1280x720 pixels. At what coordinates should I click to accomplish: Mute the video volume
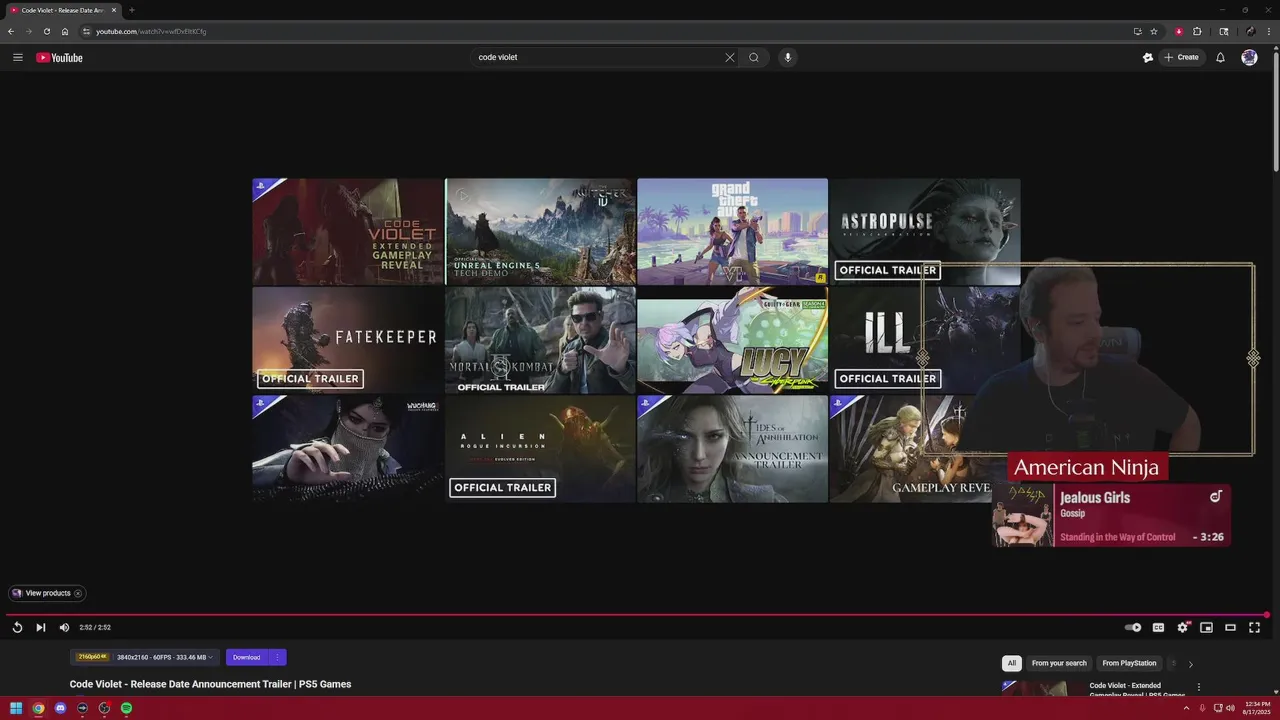point(64,627)
